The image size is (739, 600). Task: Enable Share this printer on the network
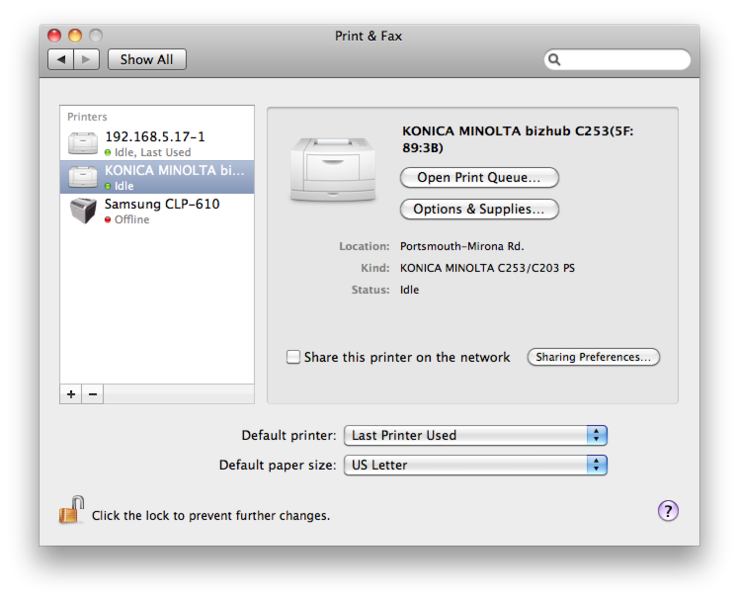(293, 357)
